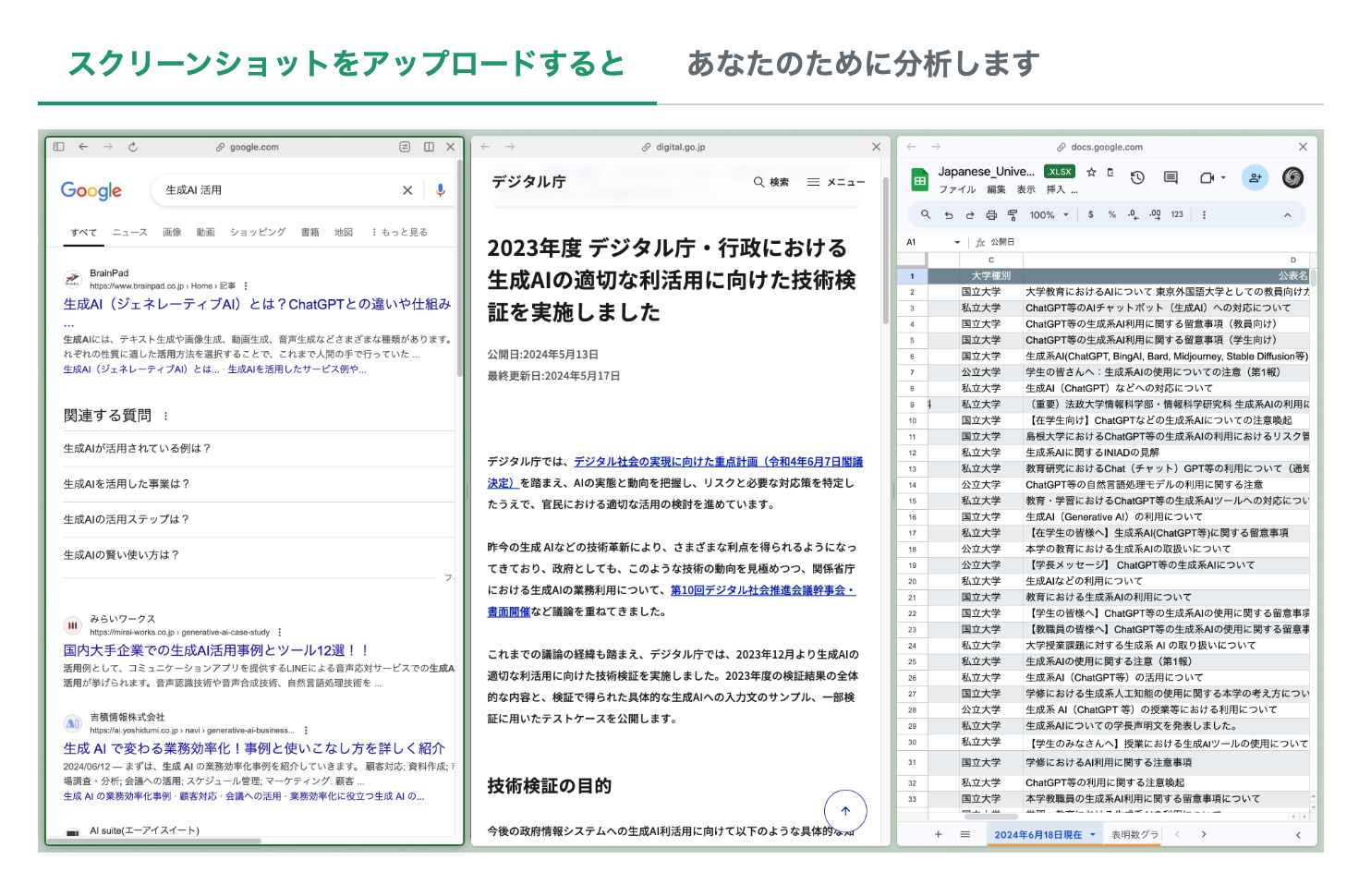The width and height of the screenshot is (1371, 896).
Task: Expand the 生成AIの賢い使い方は？ question
Action: 259,555
